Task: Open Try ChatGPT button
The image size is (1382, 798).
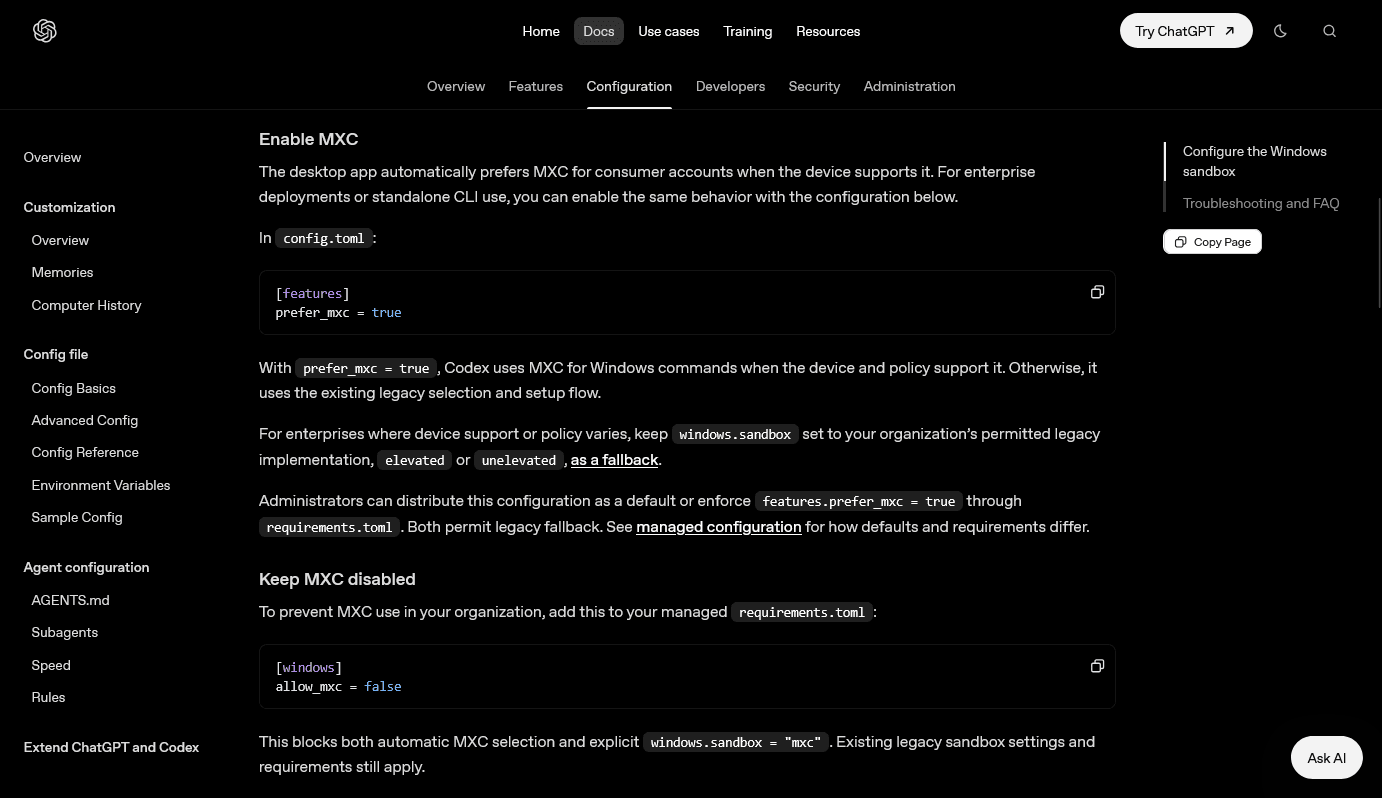Action: tap(1186, 31)
